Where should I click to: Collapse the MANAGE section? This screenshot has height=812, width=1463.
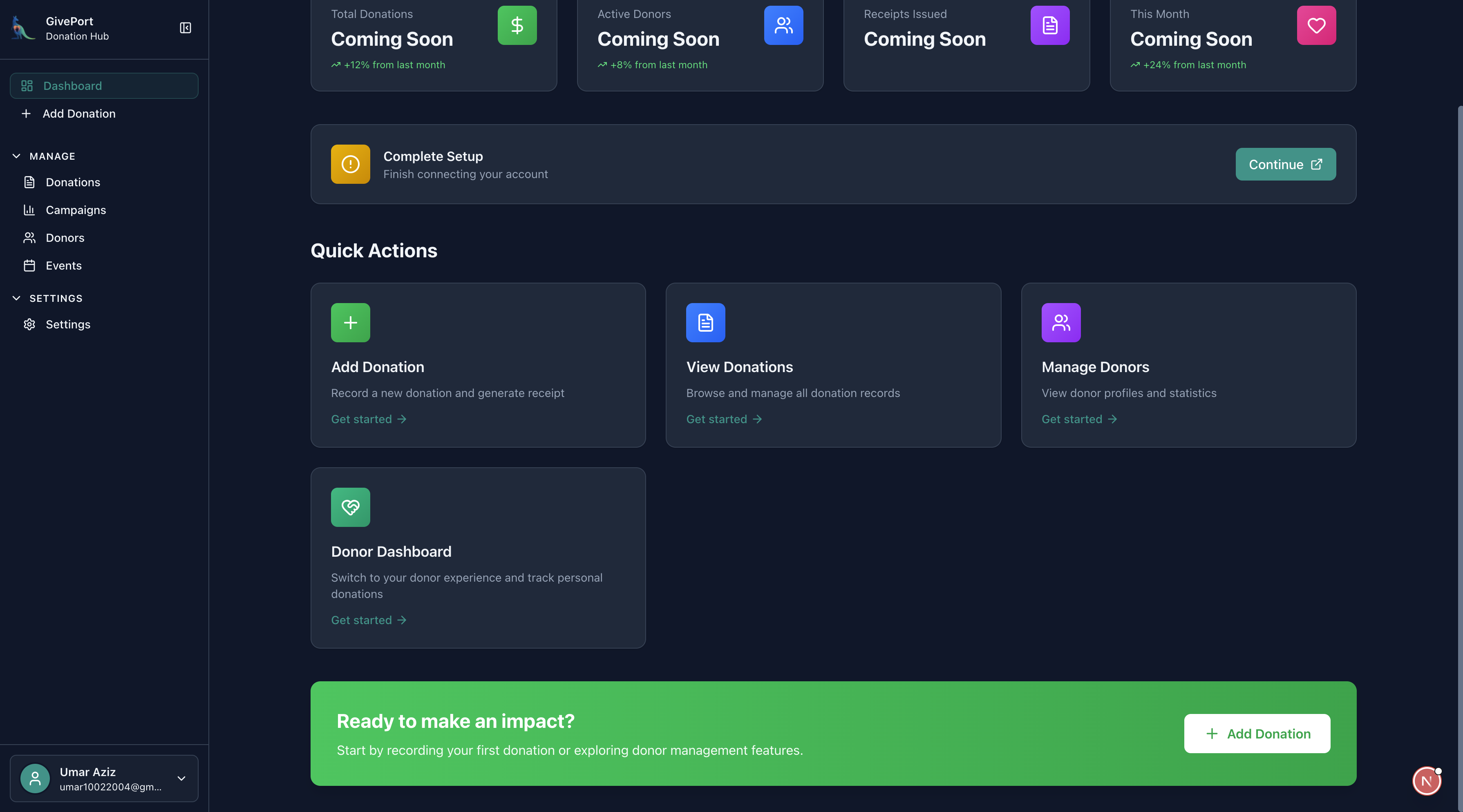point(16,156)
